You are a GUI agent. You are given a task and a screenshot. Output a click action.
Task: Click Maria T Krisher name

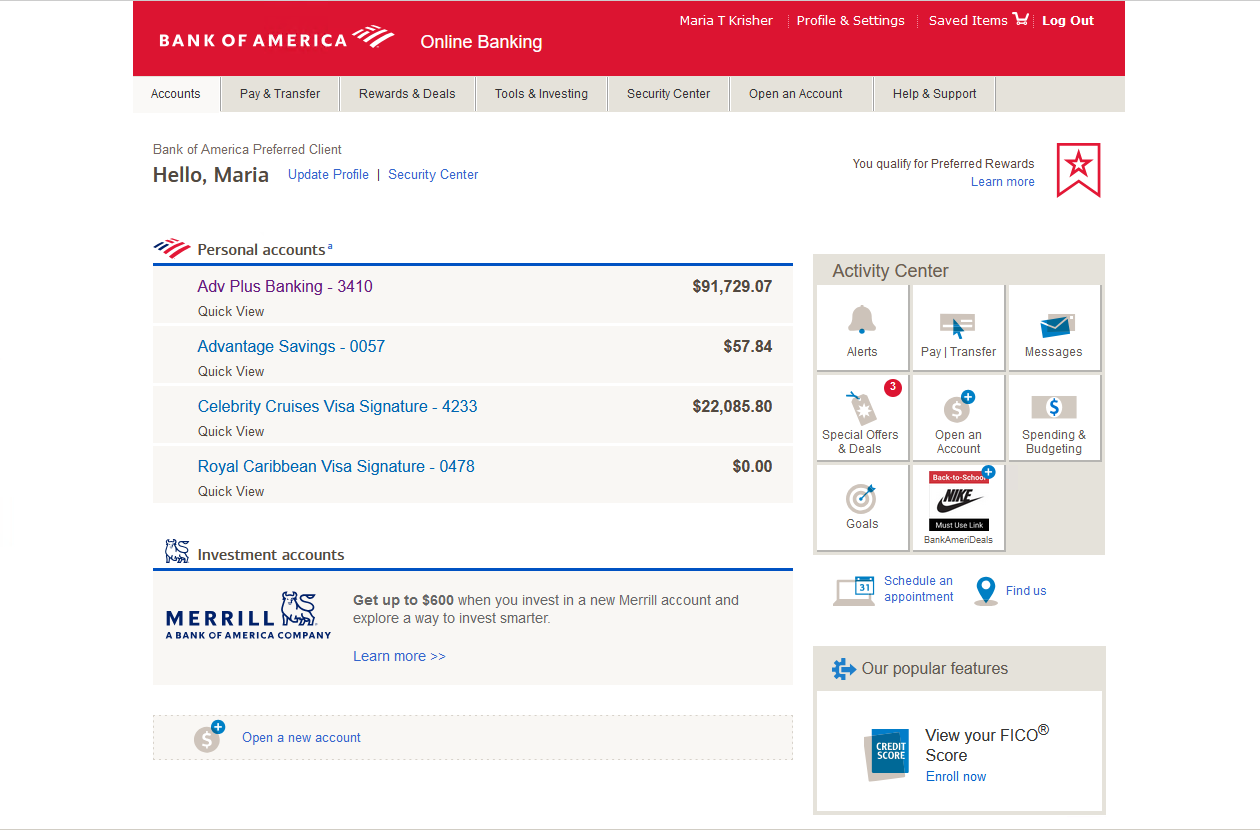726,20
